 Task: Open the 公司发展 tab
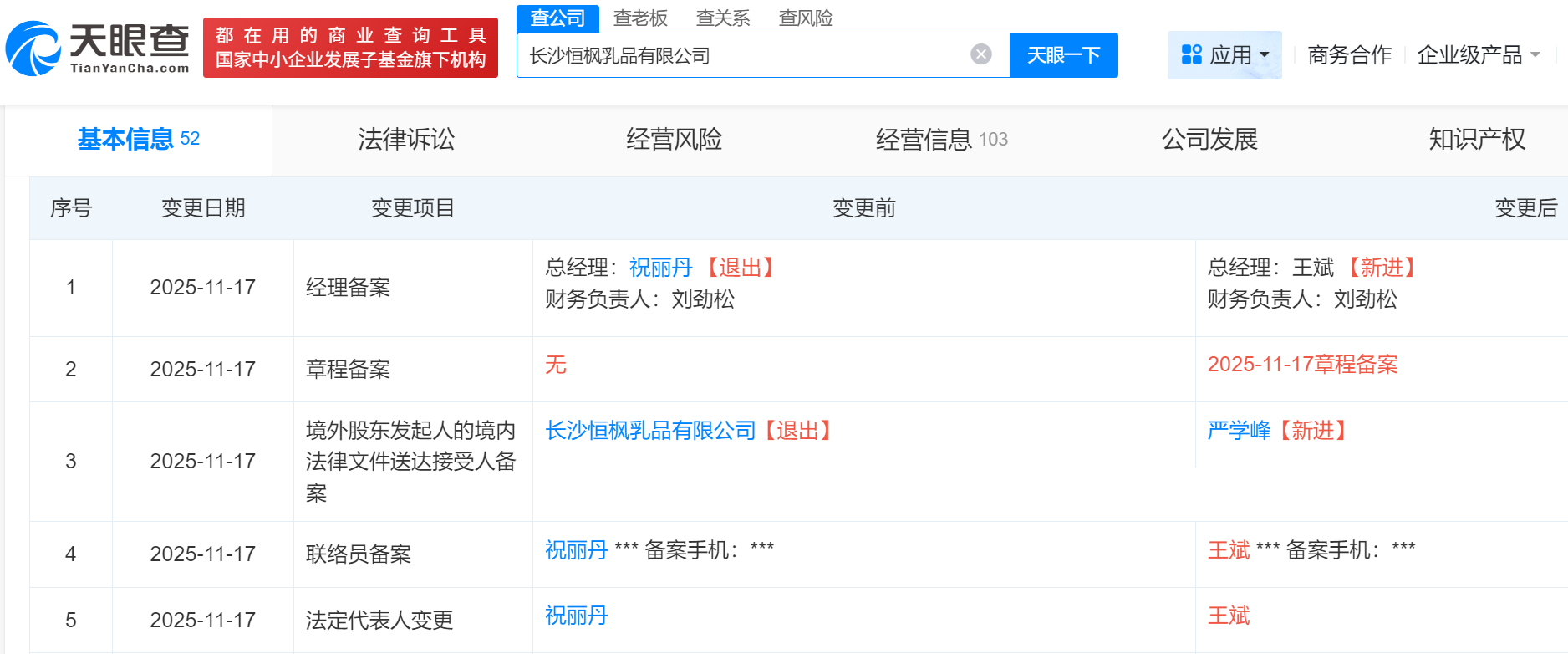[1209, 139]
